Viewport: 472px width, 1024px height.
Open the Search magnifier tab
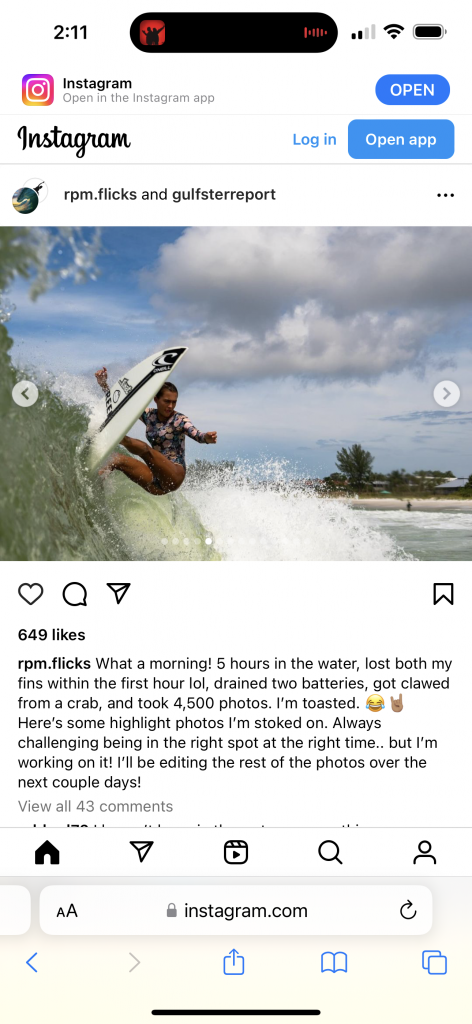(330, 852)
